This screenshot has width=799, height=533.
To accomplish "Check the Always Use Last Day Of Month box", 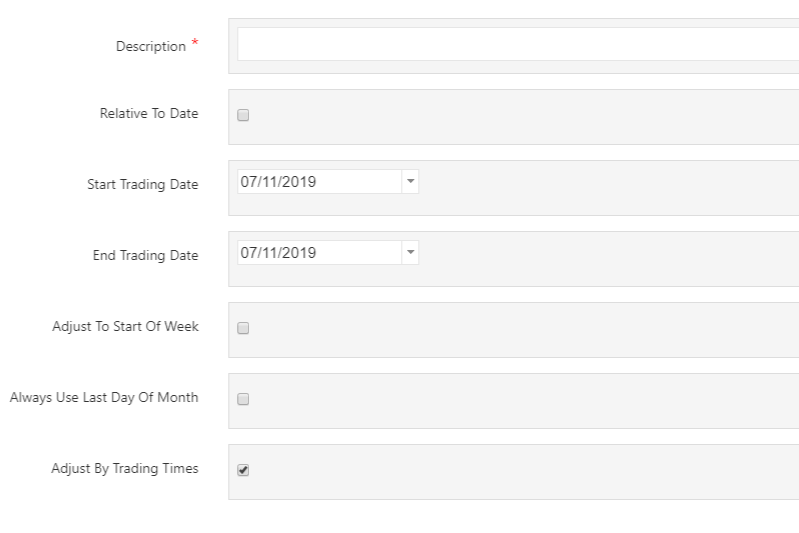I will coord(243,399).
